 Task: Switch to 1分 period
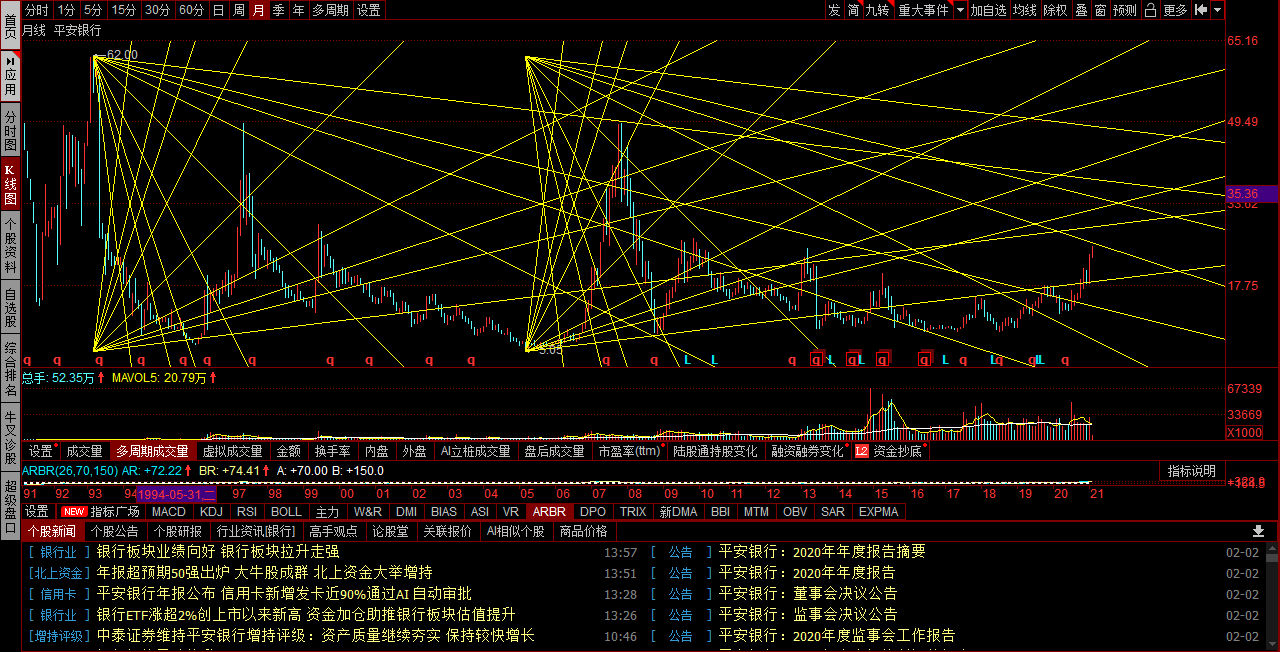pos(66,10)
